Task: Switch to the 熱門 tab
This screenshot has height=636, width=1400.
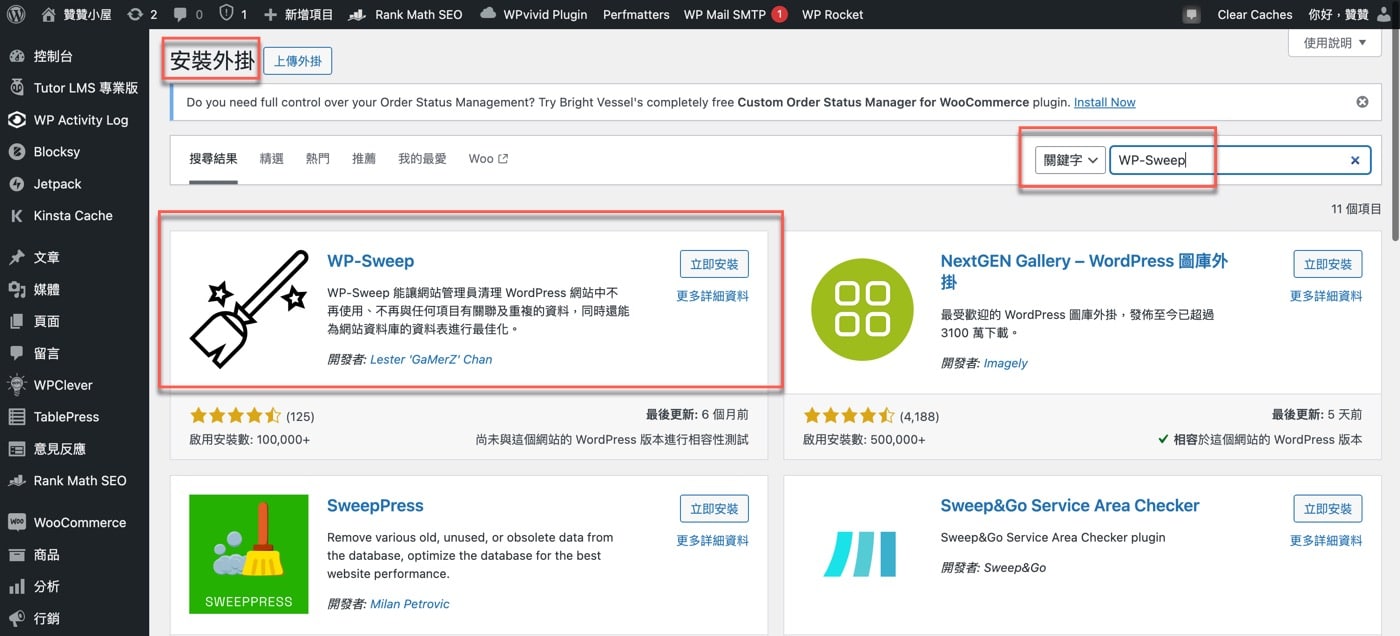Action: (x=318, y=159)
